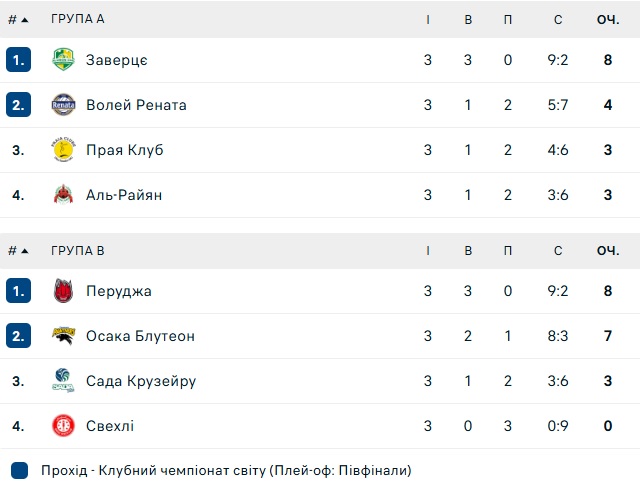
Task: Sort Group B by В wins column
Action: click(x=468, y=250)
